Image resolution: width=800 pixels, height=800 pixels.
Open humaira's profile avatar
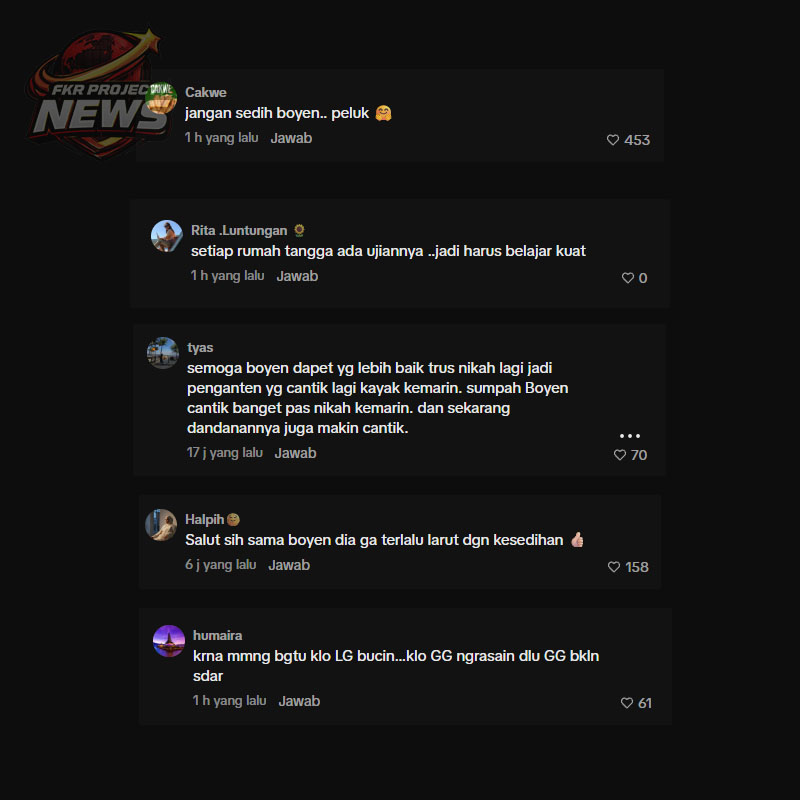point(169,641)
